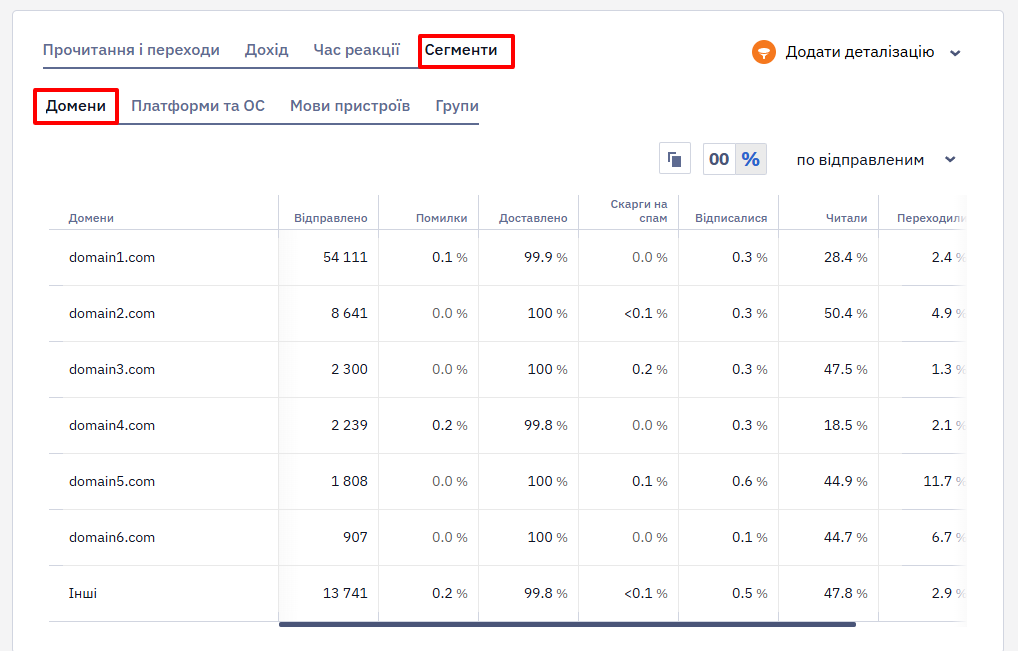Select the 'Домени' sub-tab
1018x651 pixels.
pos(75,106)
